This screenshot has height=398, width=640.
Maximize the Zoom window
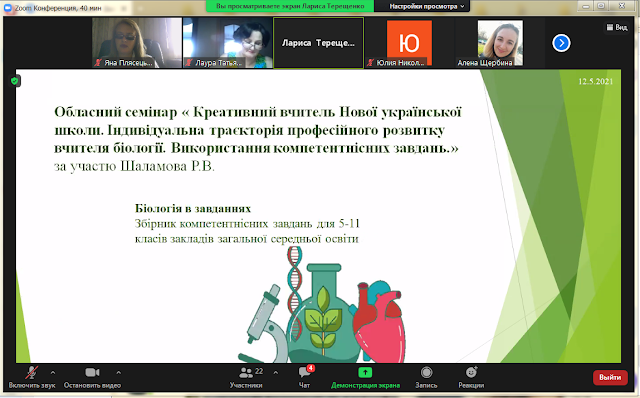click(602, 6)
